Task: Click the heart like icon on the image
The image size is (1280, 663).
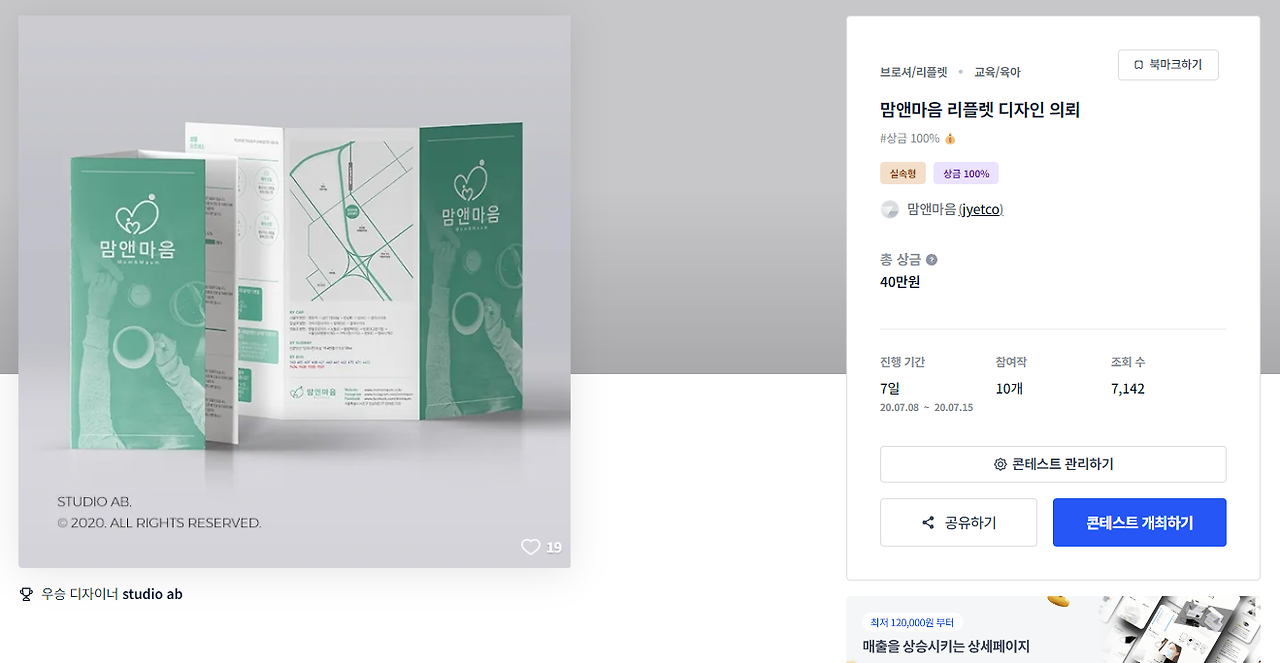Action: (530, 547)
